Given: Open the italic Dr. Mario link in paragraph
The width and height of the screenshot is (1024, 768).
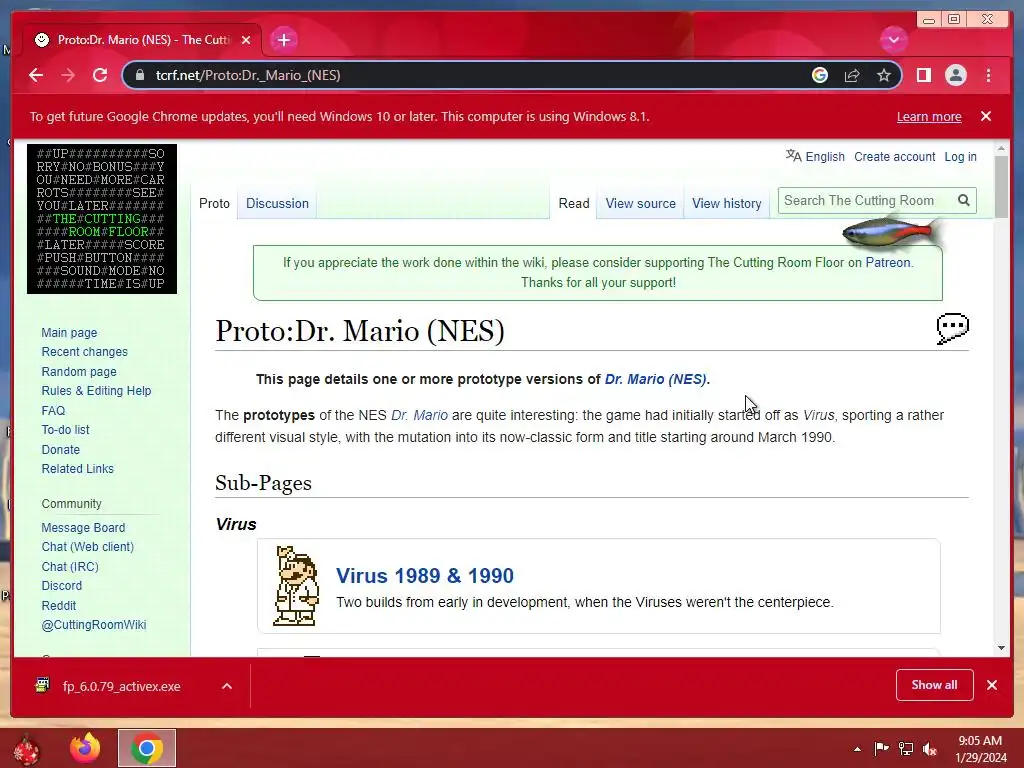Looking at the screenshot, I should [419, 415].
